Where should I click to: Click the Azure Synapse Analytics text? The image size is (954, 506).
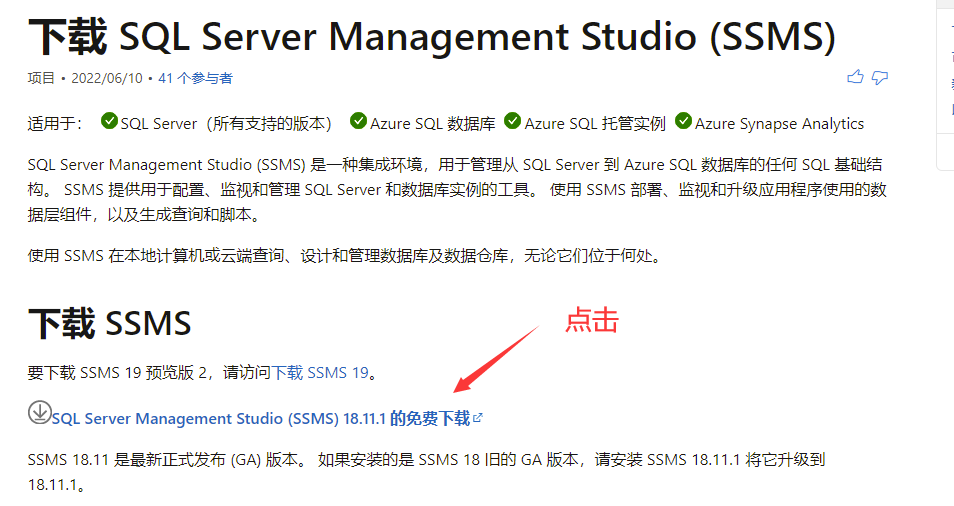tap(779, 124)
